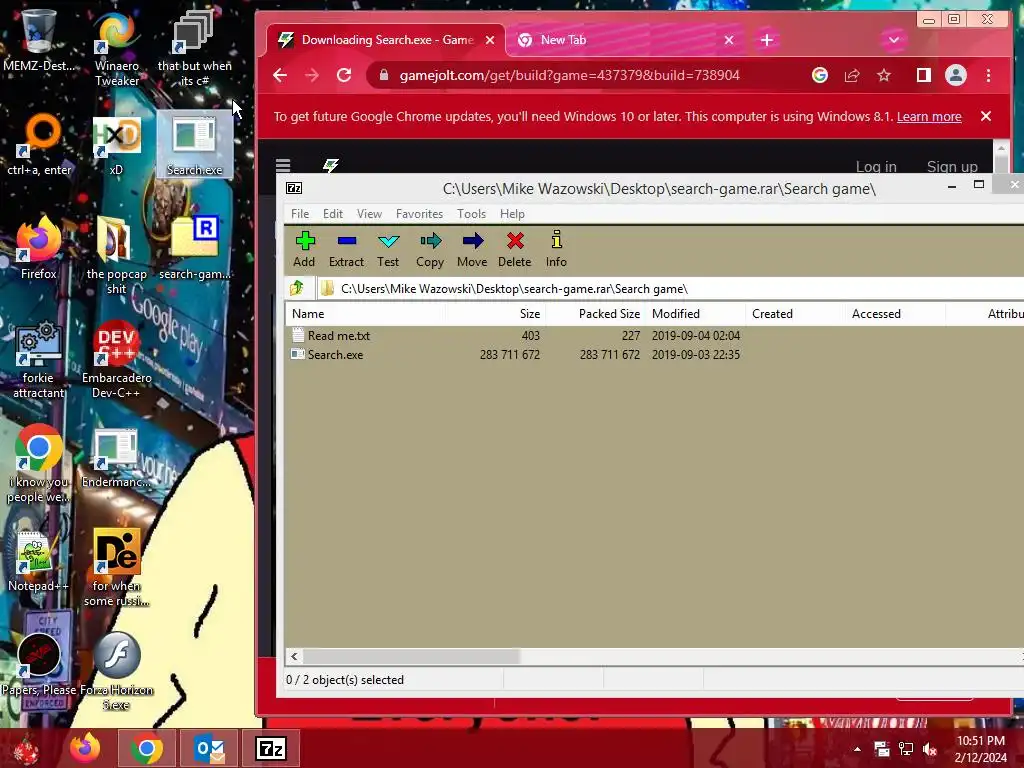This screenshot has height=768, width=1024.
Task: Click the gamejolt.com URL in address bar
Action: coord(569,75)
